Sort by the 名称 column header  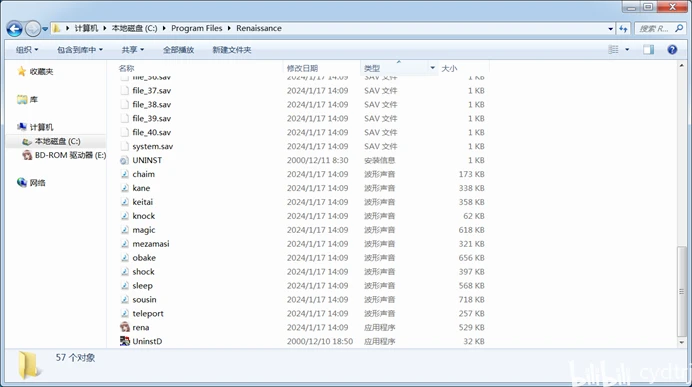pyautogui.click(x=126, y=68)
